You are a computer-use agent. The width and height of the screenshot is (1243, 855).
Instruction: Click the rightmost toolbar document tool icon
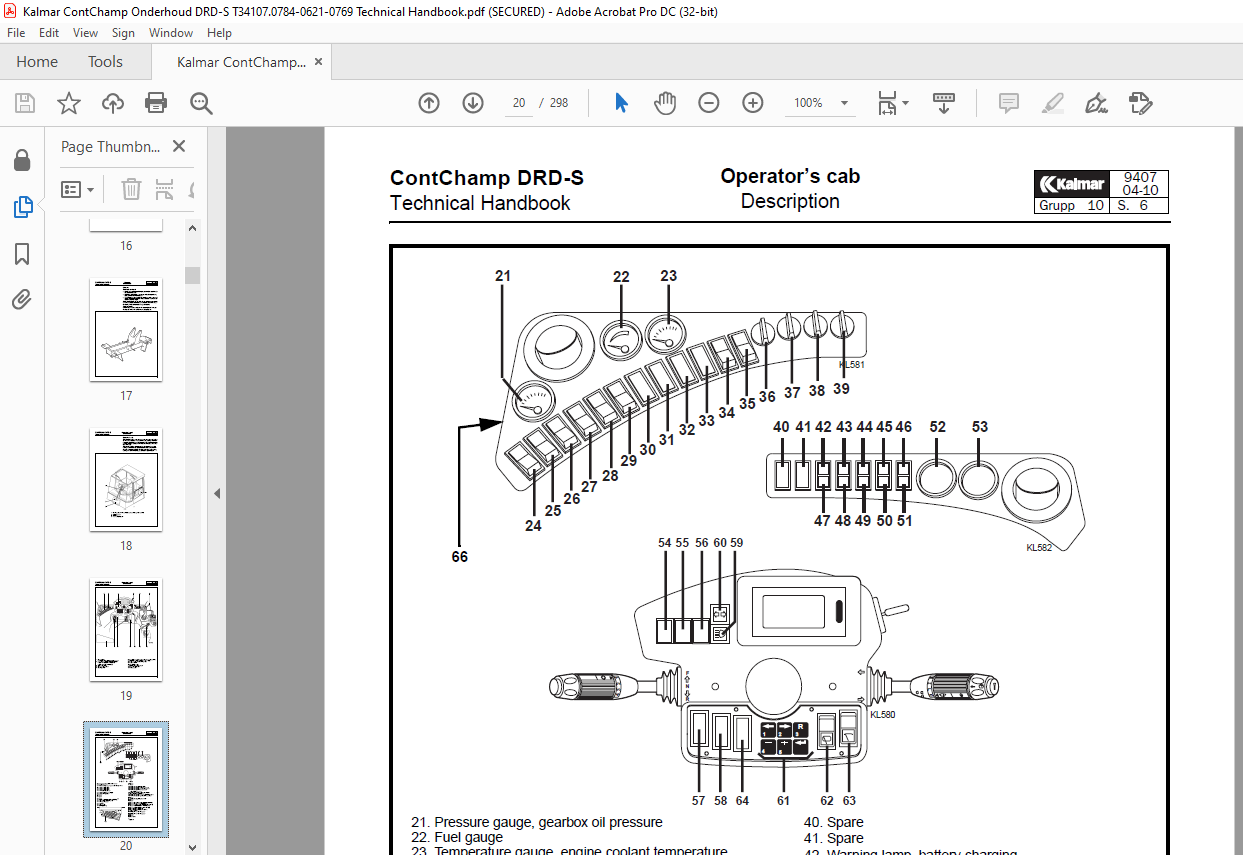click(1140, 103)
